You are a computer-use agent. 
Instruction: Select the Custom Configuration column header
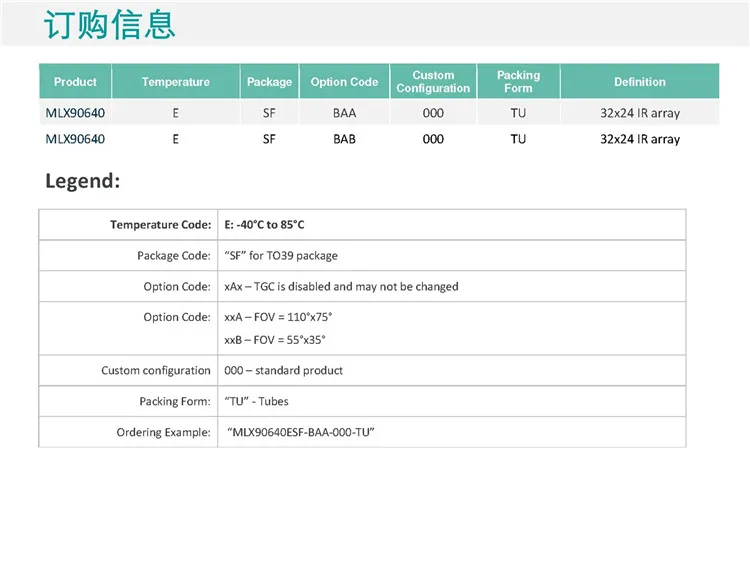(433, 82)
